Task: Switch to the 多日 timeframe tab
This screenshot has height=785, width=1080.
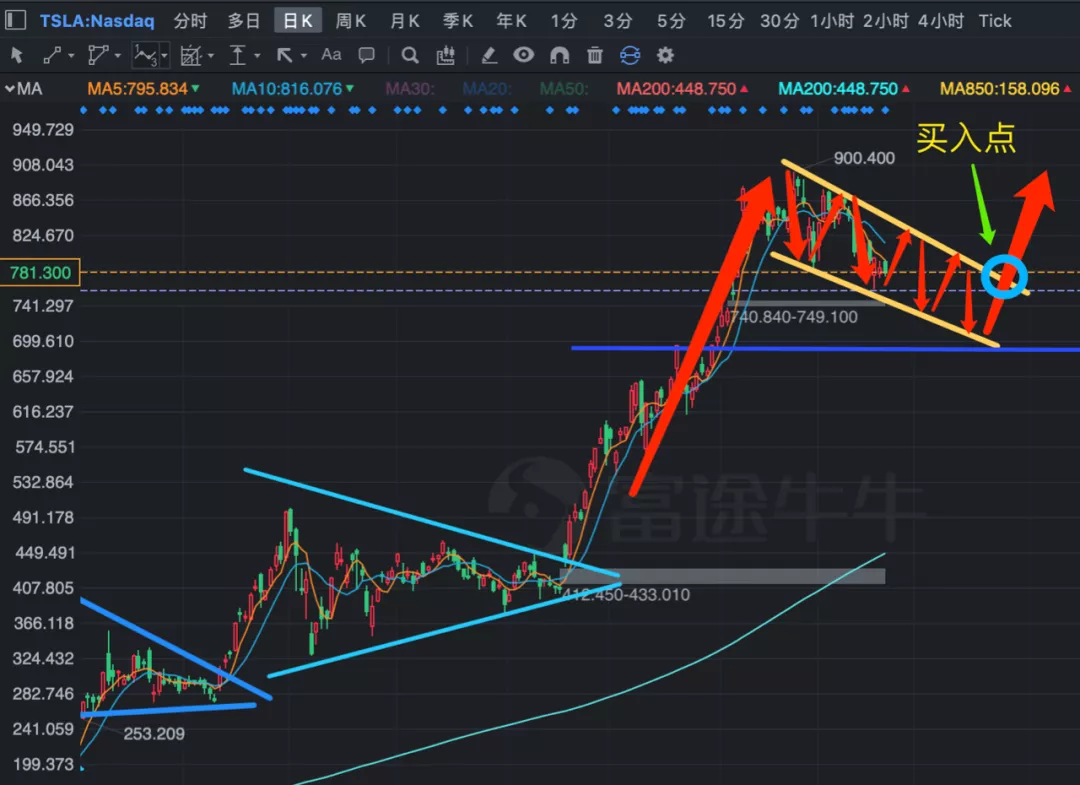Action: [x=244, y=21]
